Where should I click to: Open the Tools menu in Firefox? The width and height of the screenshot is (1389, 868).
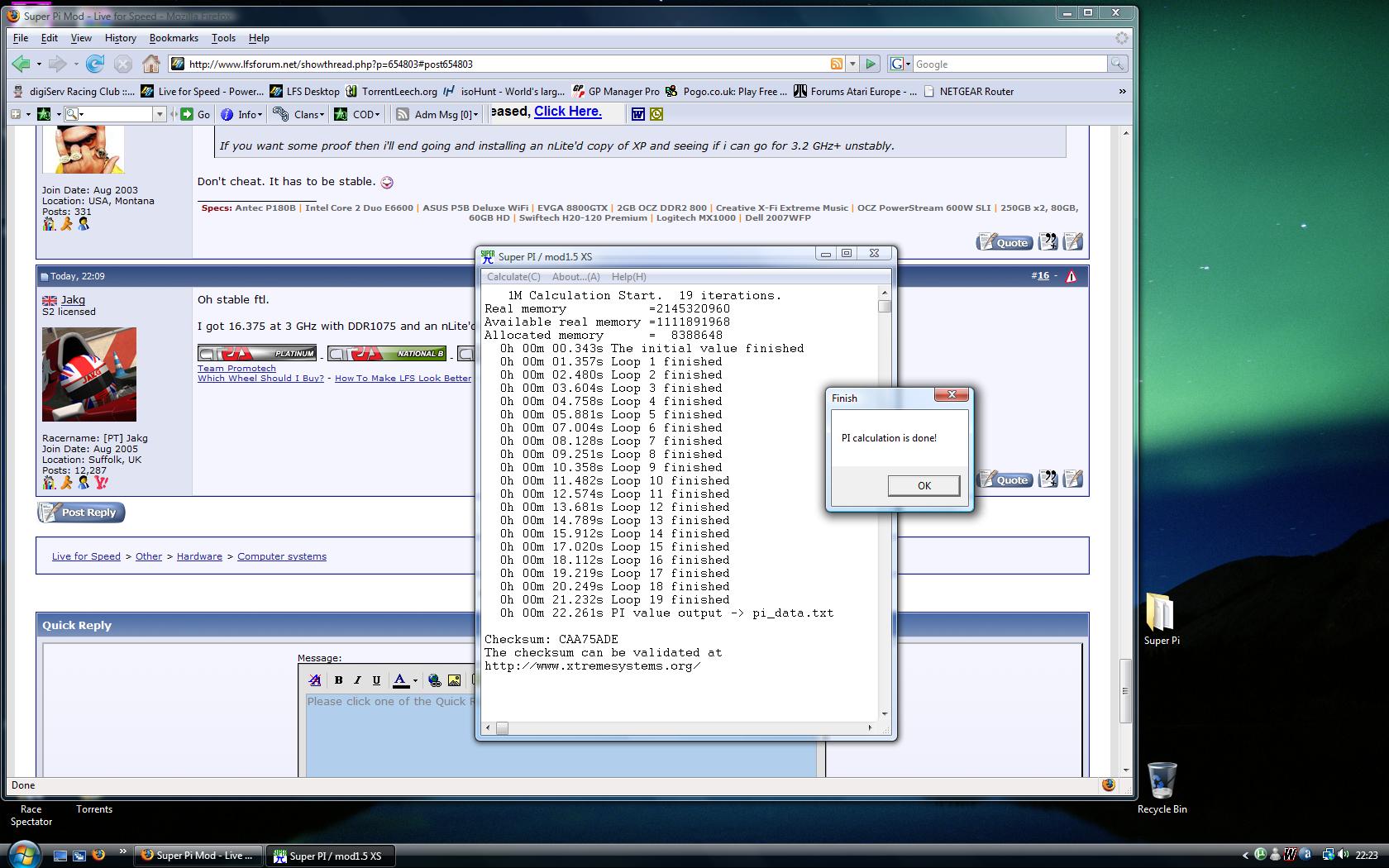pyautogui.click(x=223, y=38)
